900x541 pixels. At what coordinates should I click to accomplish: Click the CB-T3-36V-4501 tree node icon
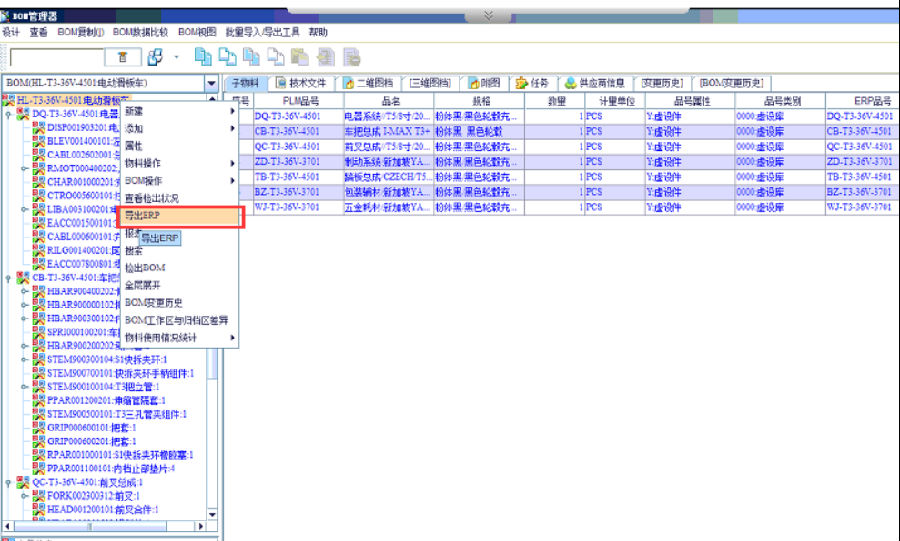[x=24, y=278]
